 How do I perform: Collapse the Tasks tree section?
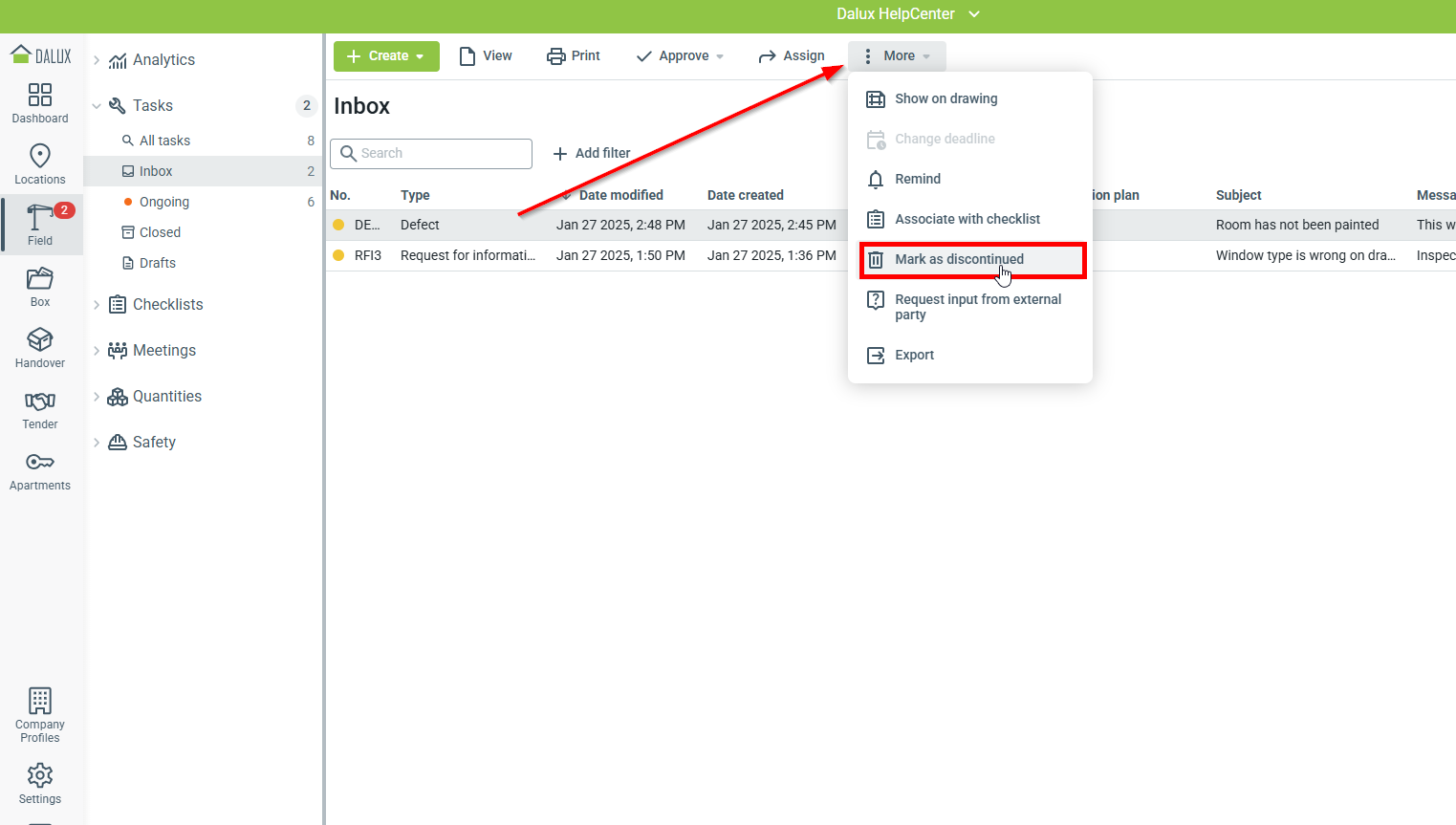click(x=97, y=106)
